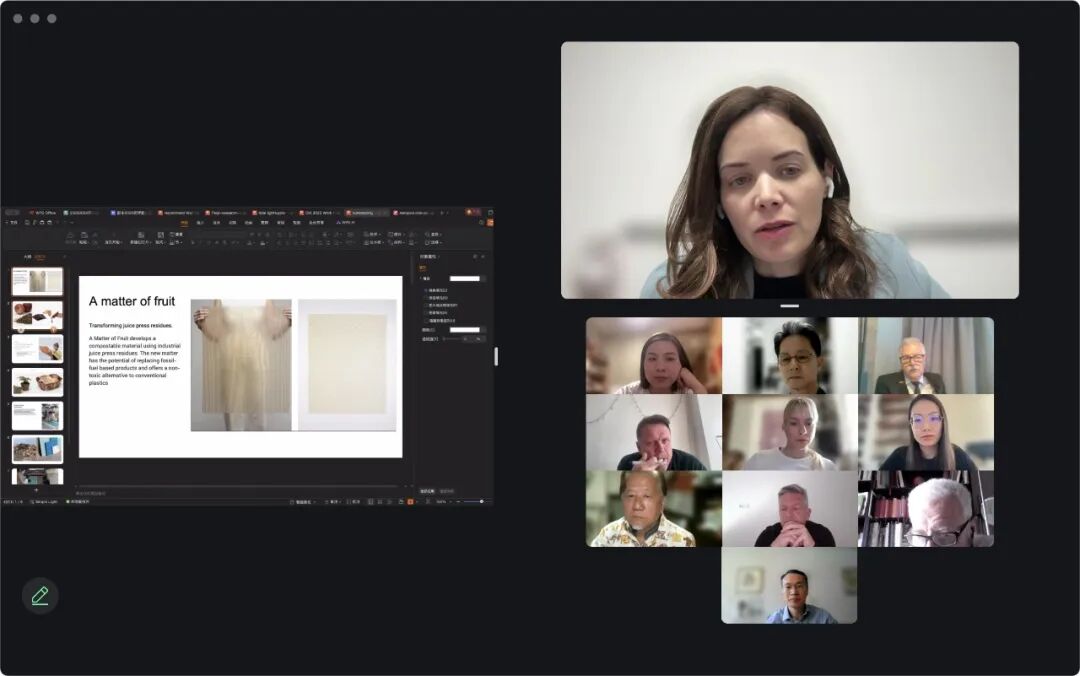The height and width of the screenshot is (676, 1080).
Task: Click the notes placeholder below the slide
Action: [x=91, y=493]
